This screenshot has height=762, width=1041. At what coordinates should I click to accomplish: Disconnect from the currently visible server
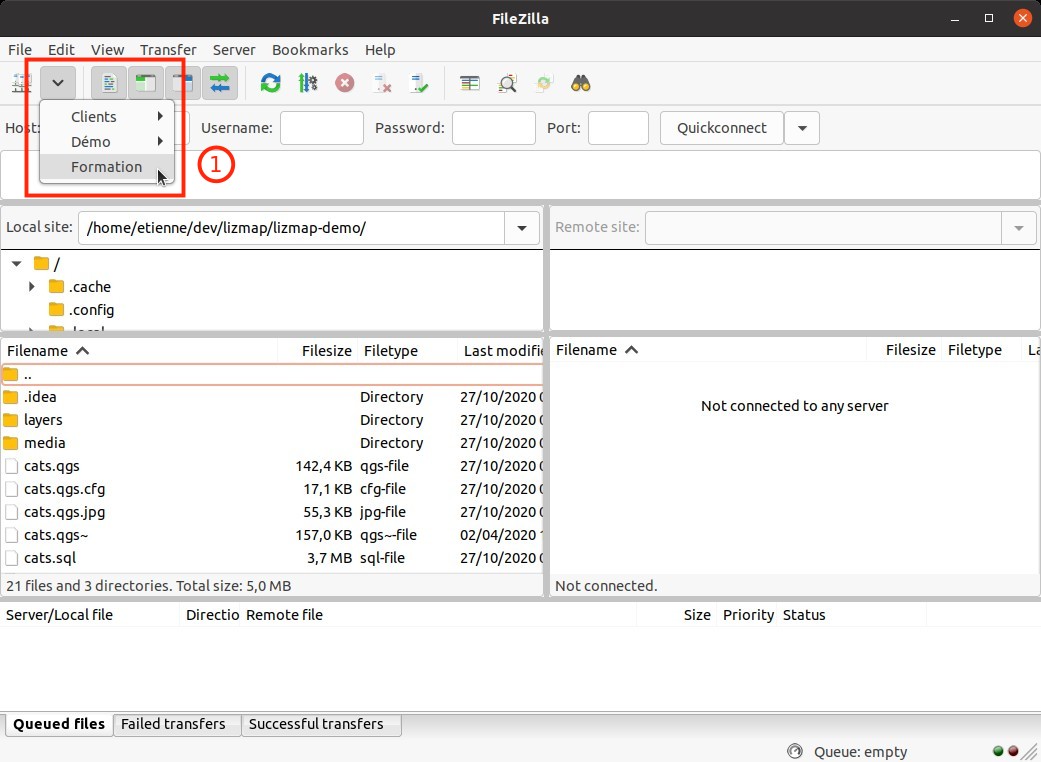382,83
